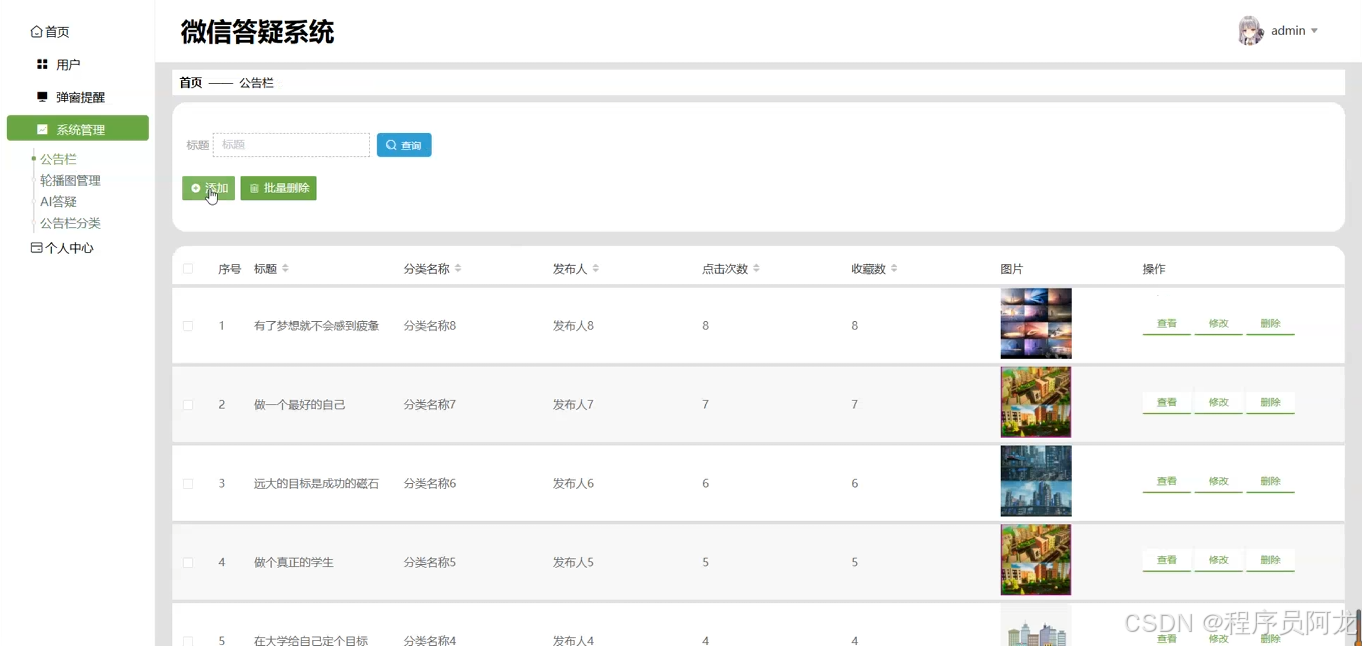Check the row 3 远大的目标是成功的磁石 checkbox
Screen dimensions: 1362x646
click(188, 484)
